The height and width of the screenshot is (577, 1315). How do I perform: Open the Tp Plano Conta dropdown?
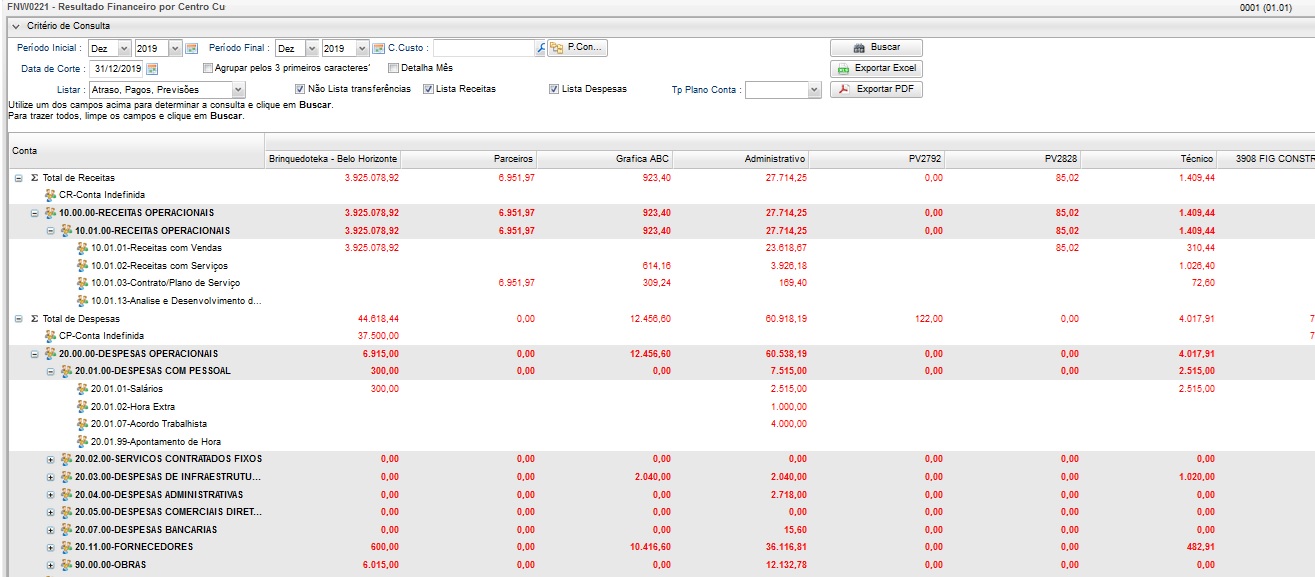pyautogui.click(x=813, y=90)
